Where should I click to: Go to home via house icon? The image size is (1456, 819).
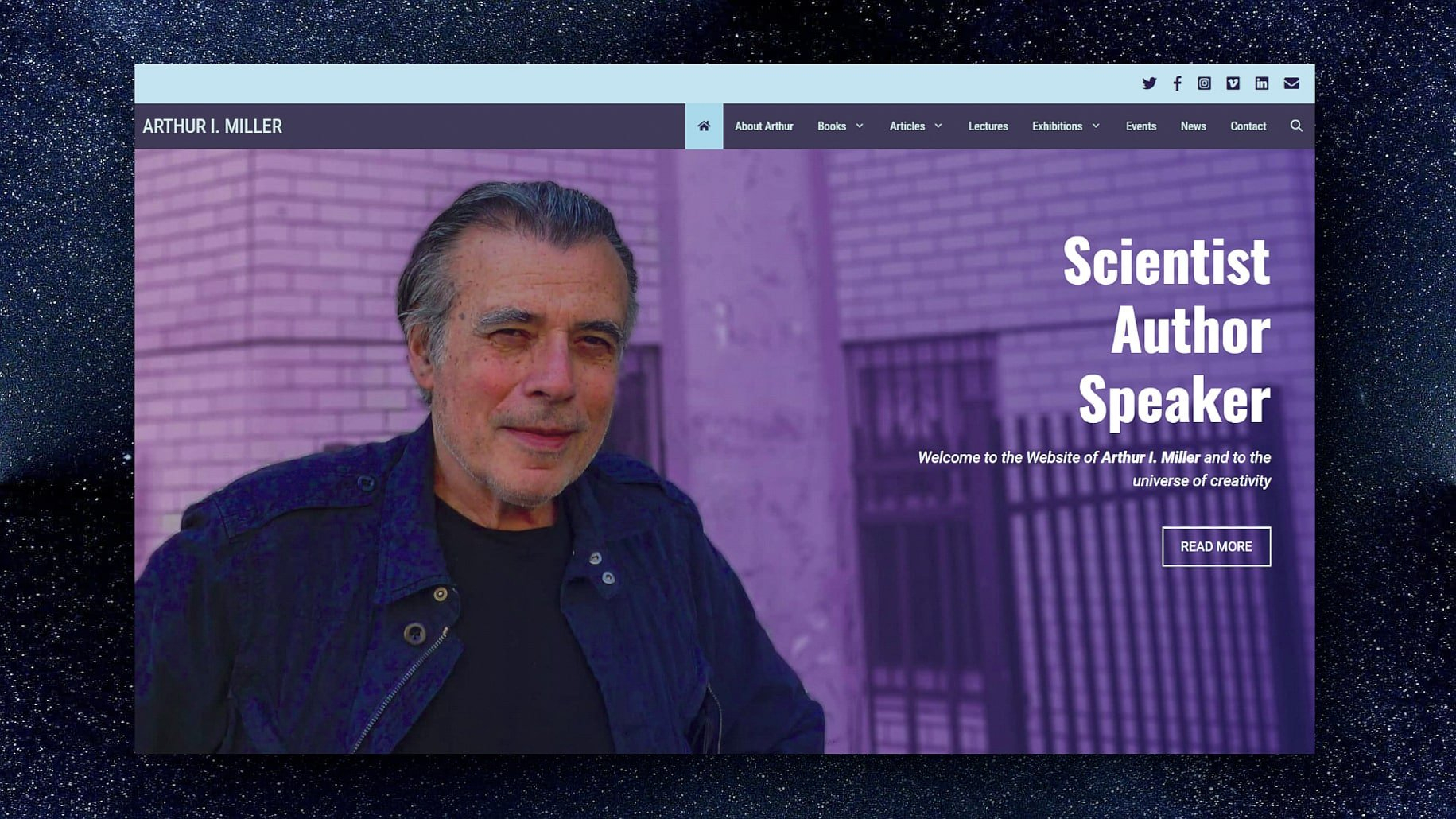click(704, 126)
